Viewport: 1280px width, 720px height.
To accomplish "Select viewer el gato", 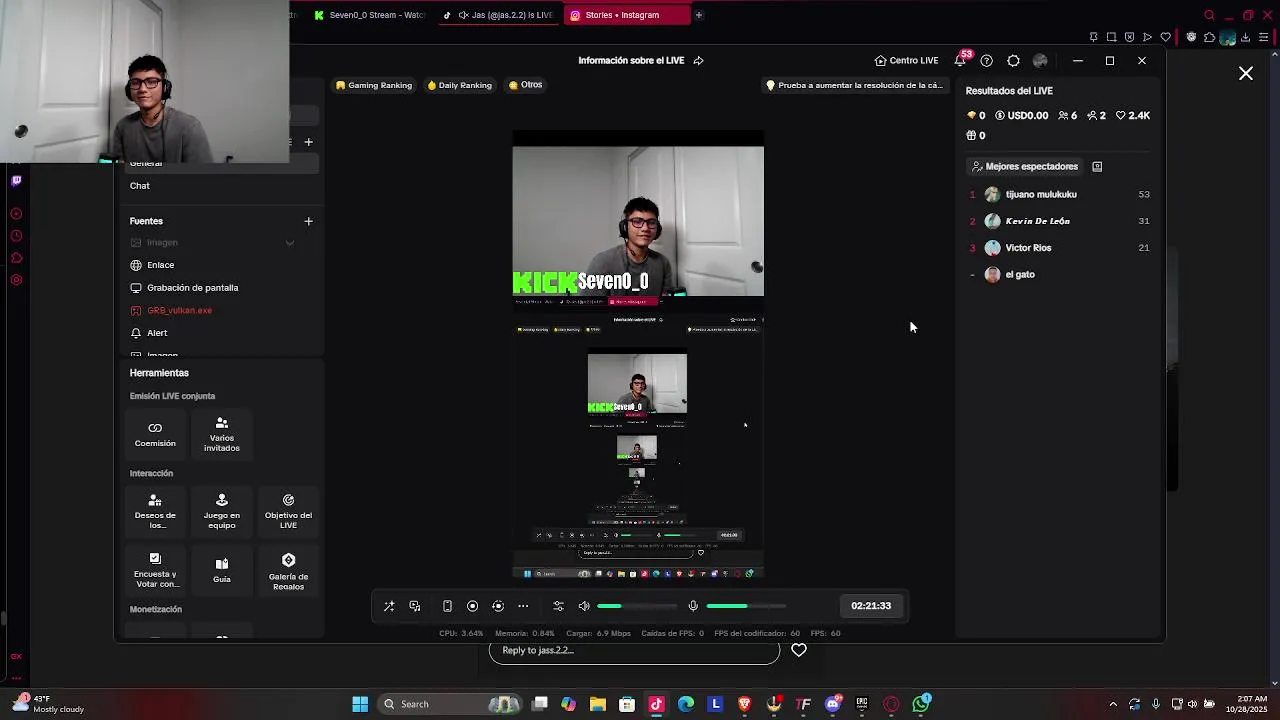I will click(1060, 274).
